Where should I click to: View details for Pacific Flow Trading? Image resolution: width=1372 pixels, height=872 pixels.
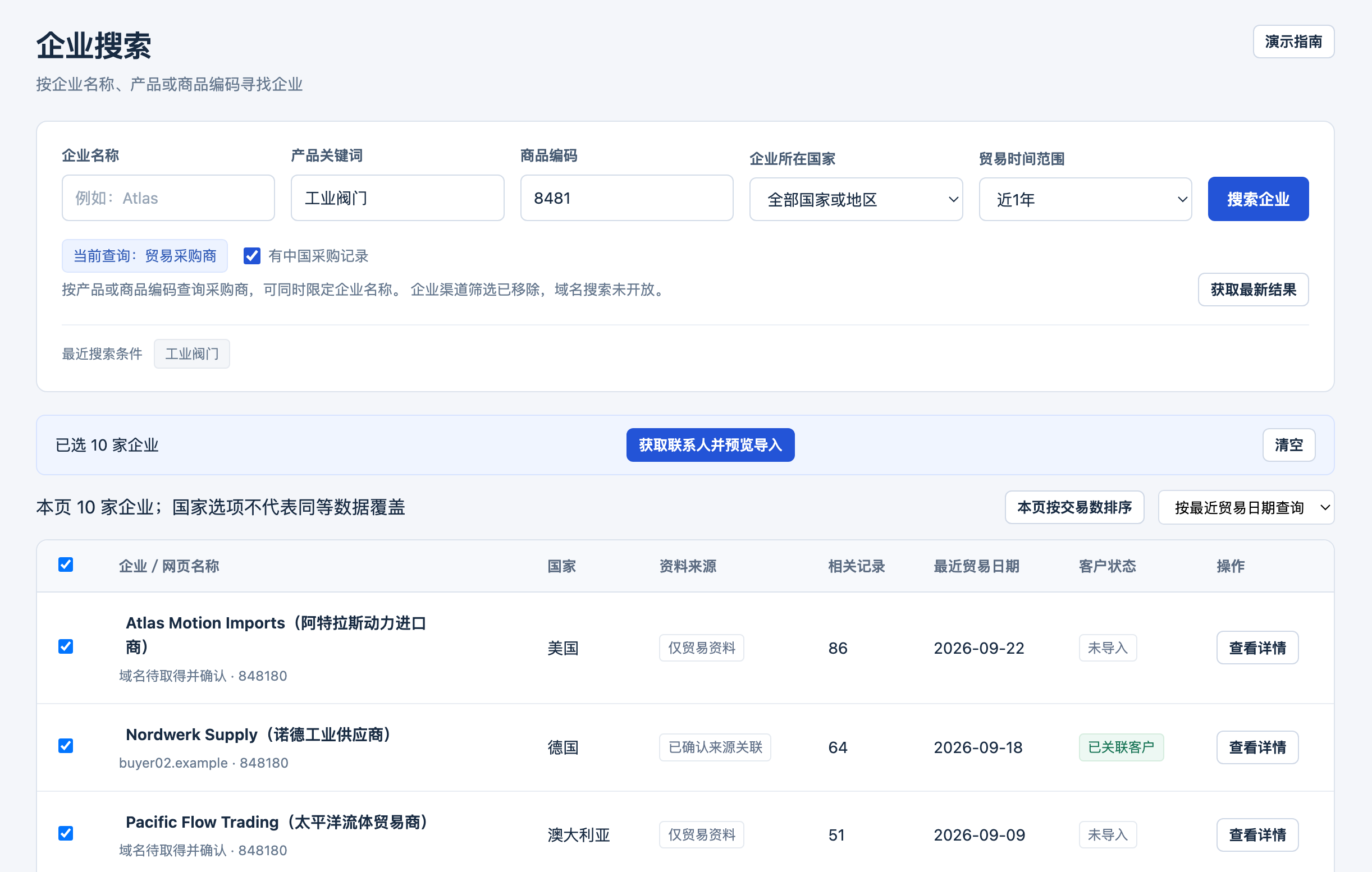[x=1257, y=835]
